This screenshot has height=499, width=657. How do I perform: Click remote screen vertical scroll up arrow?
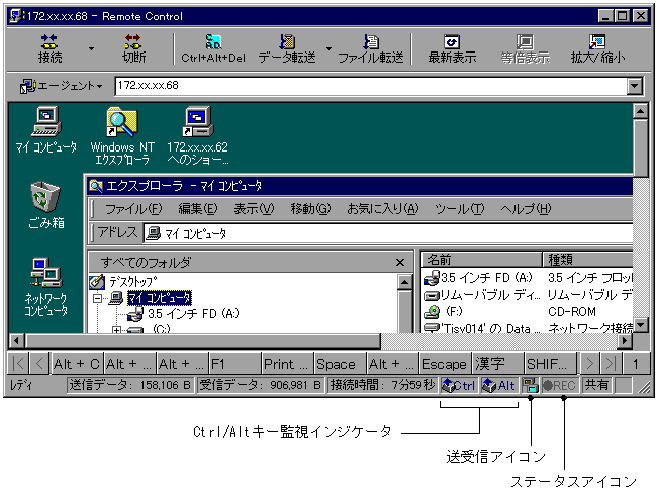(x=641, y=111)
